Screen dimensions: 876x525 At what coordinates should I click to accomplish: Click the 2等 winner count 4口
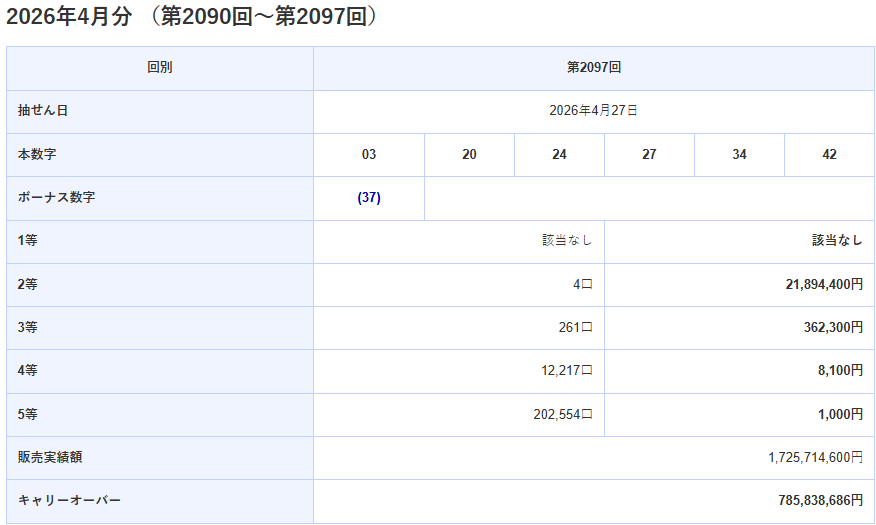click(x=582, y=285)
